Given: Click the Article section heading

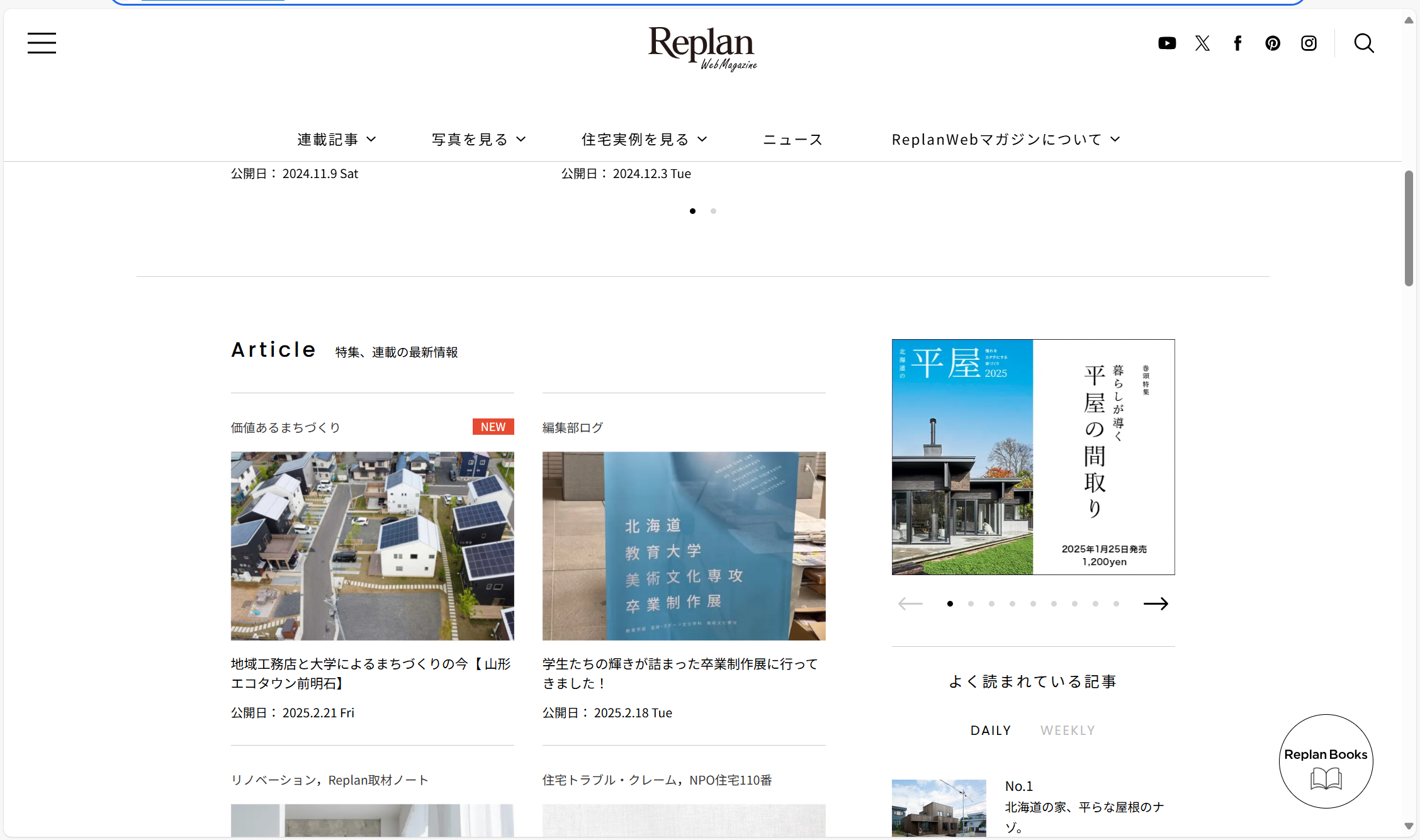Looking at the screenshot, I should pos(273,350).
